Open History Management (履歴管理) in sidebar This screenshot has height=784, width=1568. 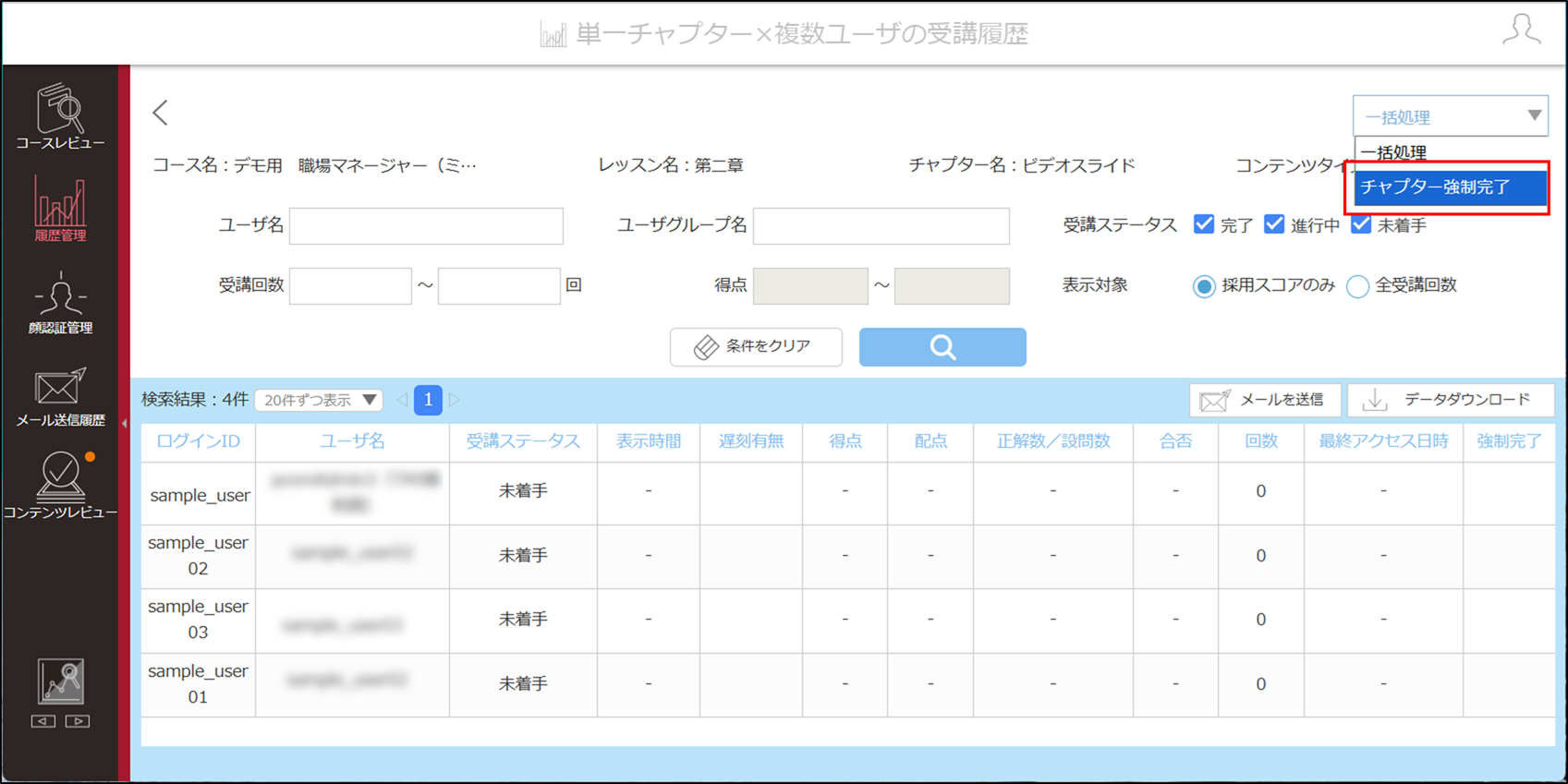(x=60, y=210)
